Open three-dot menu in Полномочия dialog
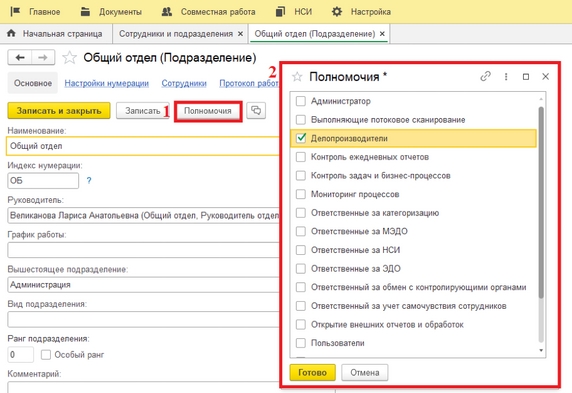This screenshot has height=393, width=572. [506, 77]
